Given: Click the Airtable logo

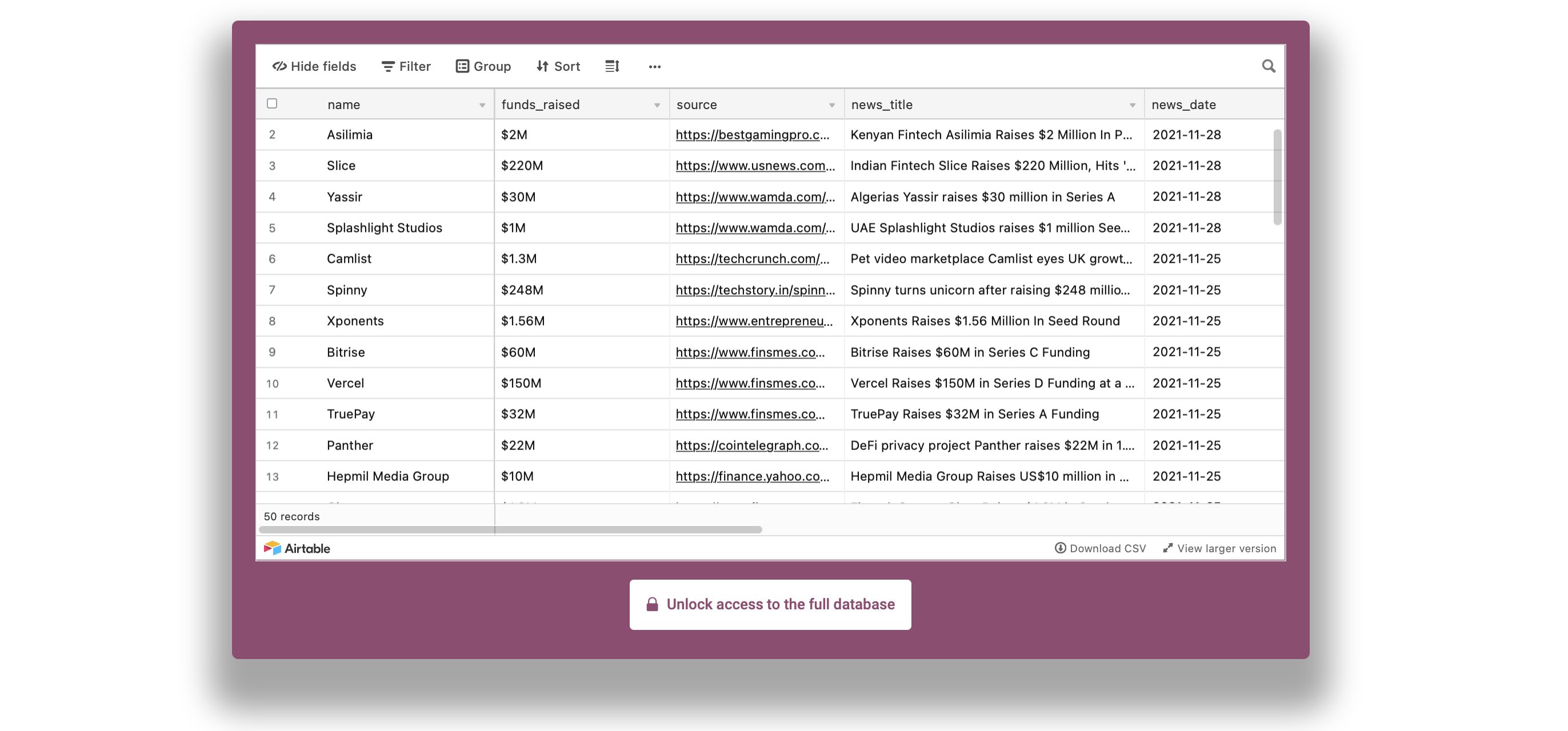Looking at the screenshot, I should pyautogui.click(x=297, y=548).
